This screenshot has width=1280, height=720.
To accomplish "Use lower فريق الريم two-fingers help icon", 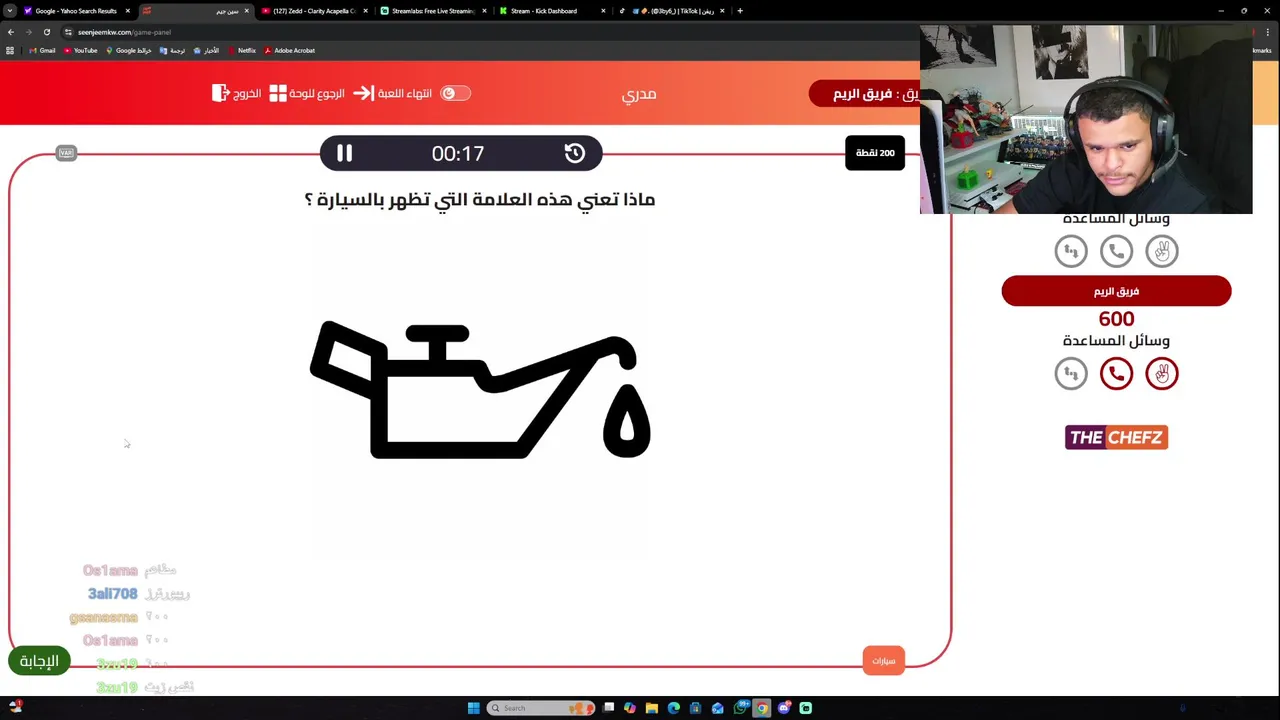I will 1162,374.
